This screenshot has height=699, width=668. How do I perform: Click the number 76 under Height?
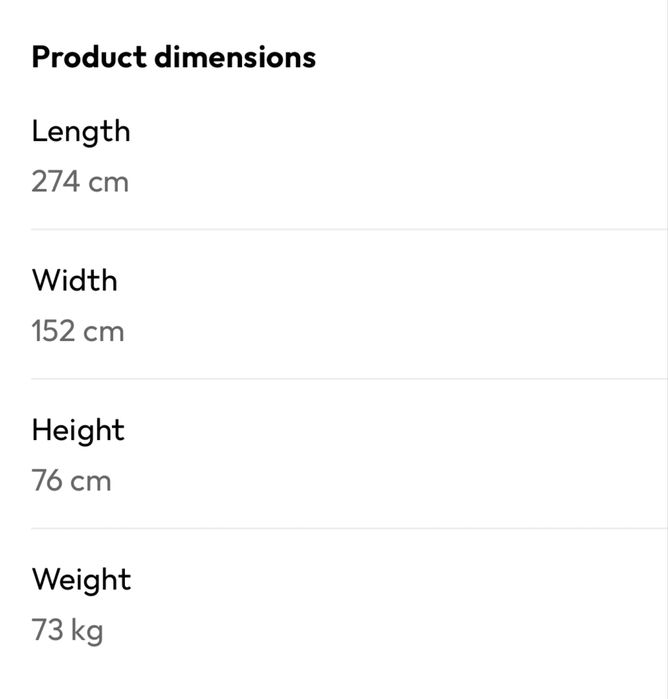pyautogui.click(x=47, y=481)
